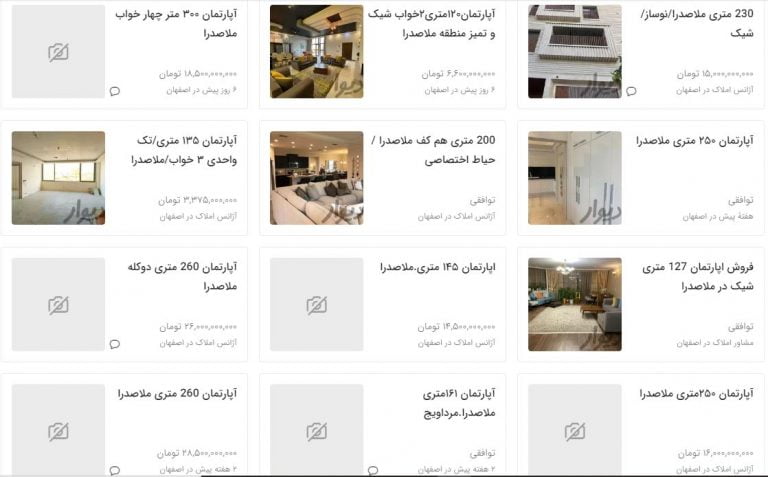Image resolution: width=768 pixels, height=477 pixels.
Task: Click no-photo placeholder of 145-meter apartment listing
Action: (x=316, y=304)
